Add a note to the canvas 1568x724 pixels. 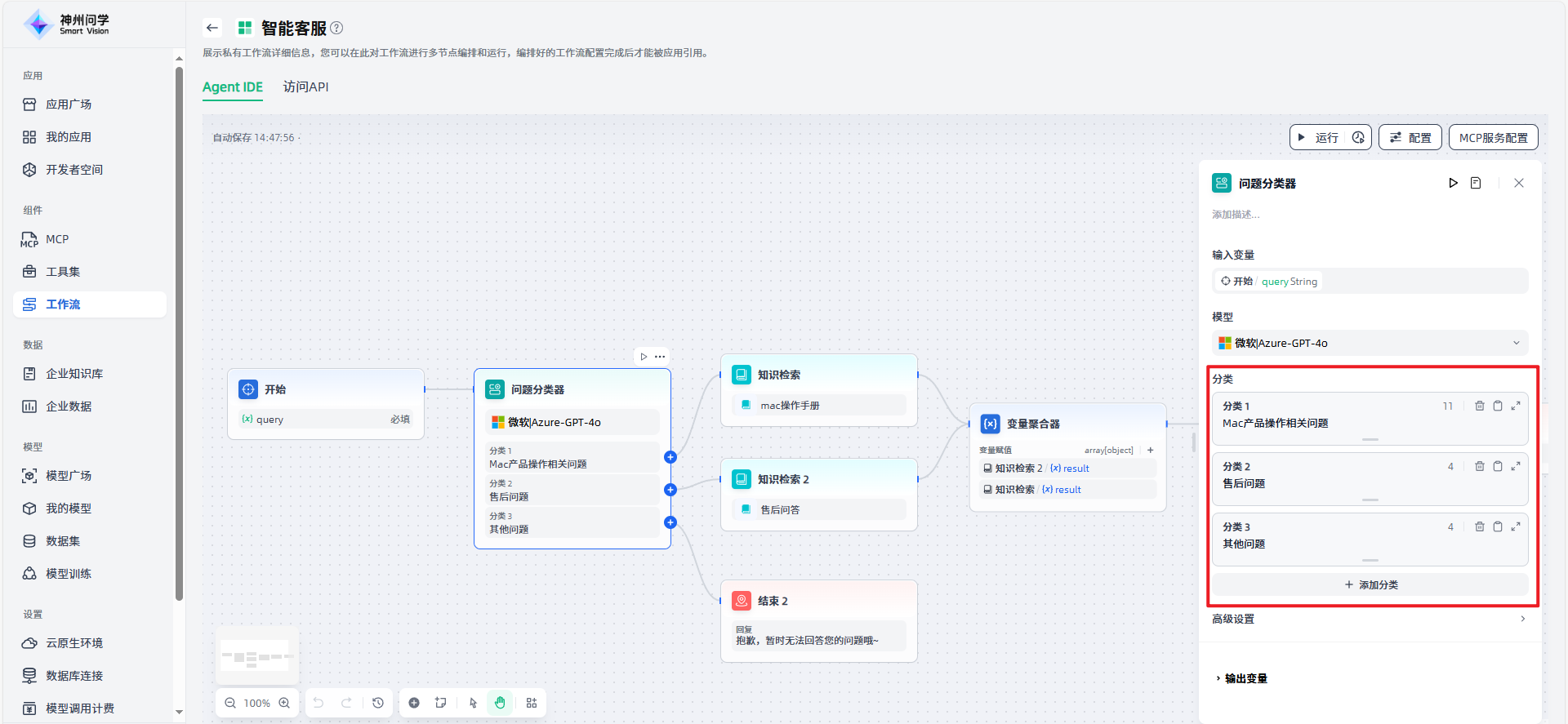(x=441, y=703)
